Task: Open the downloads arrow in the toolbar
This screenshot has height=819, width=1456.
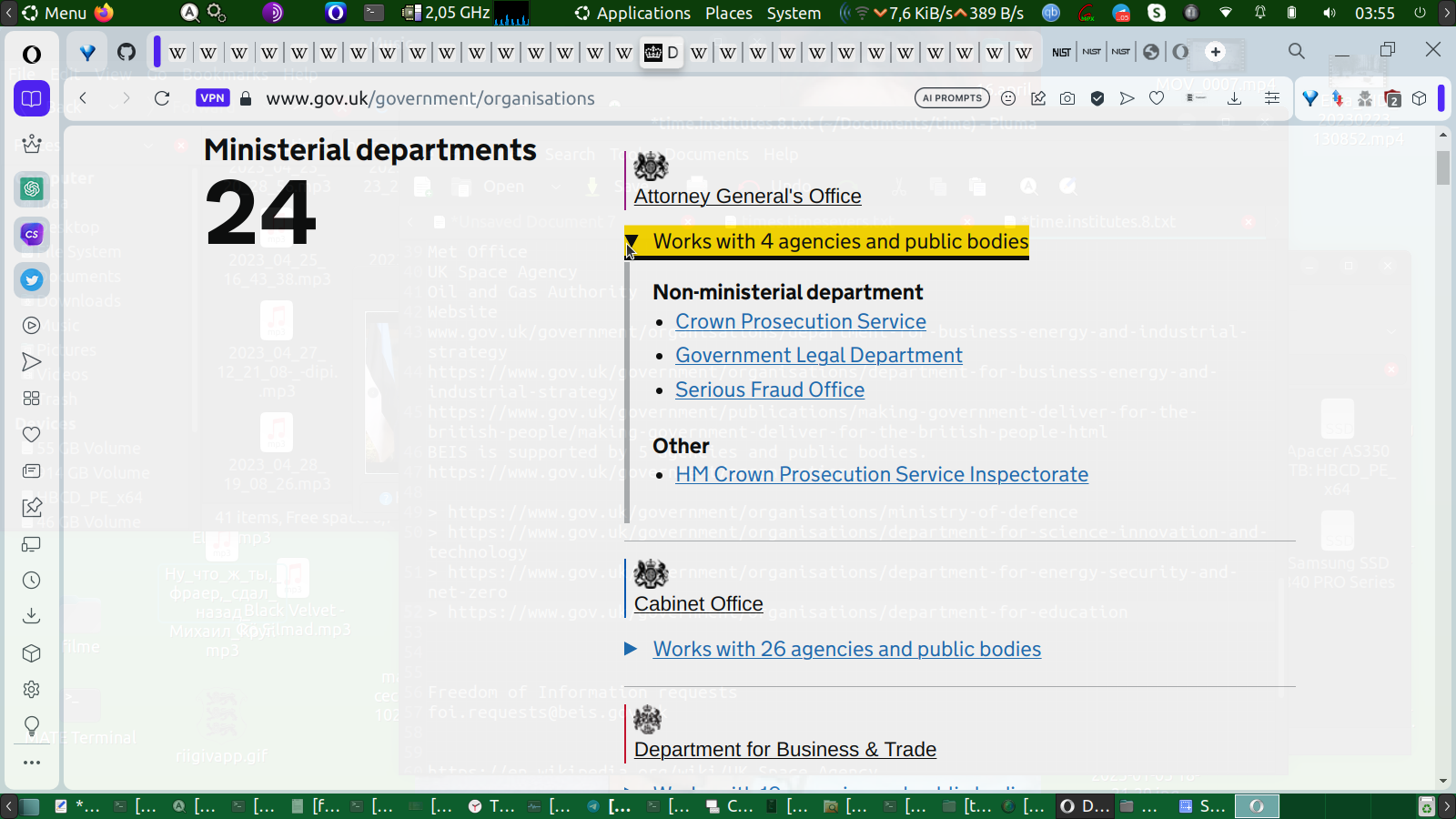Action: pos(1234,98)
